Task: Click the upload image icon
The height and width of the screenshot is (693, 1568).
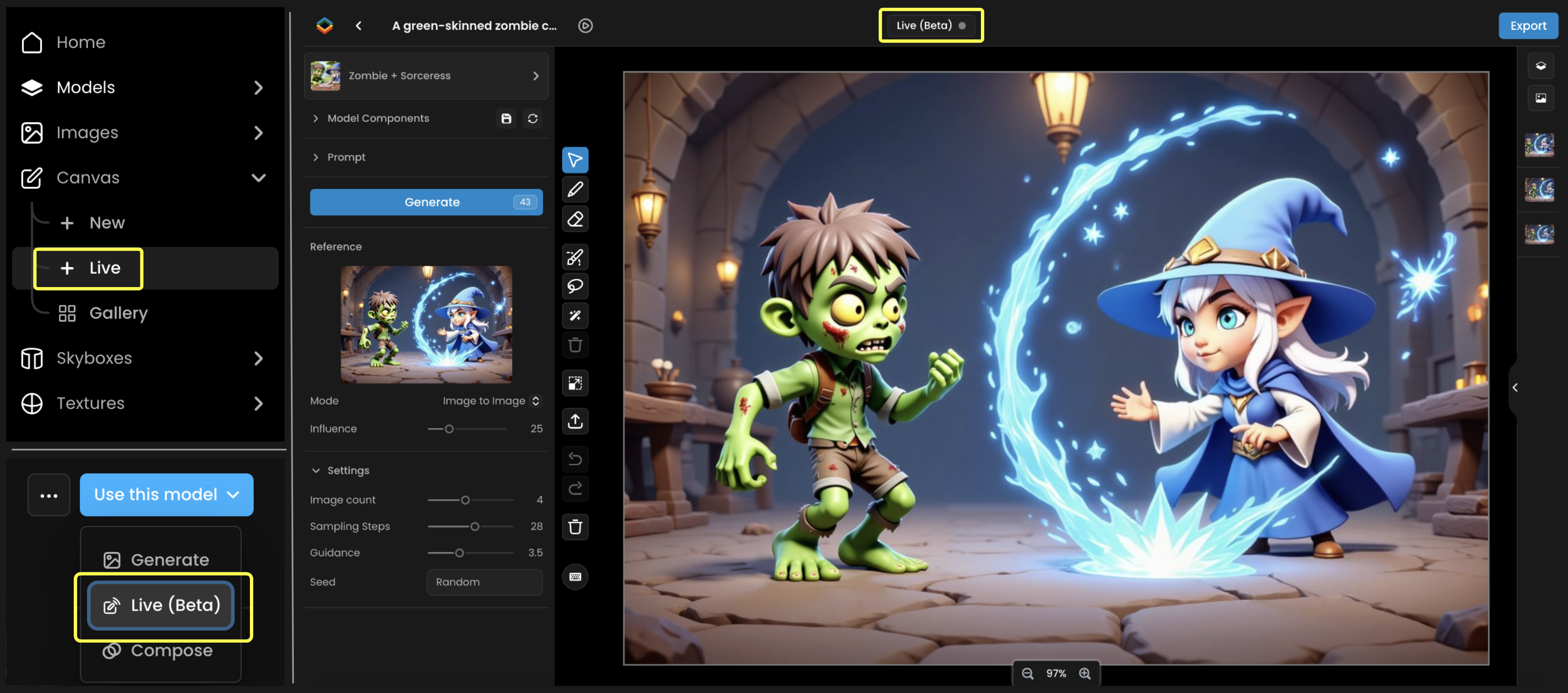Action: [x=575, y=421]
